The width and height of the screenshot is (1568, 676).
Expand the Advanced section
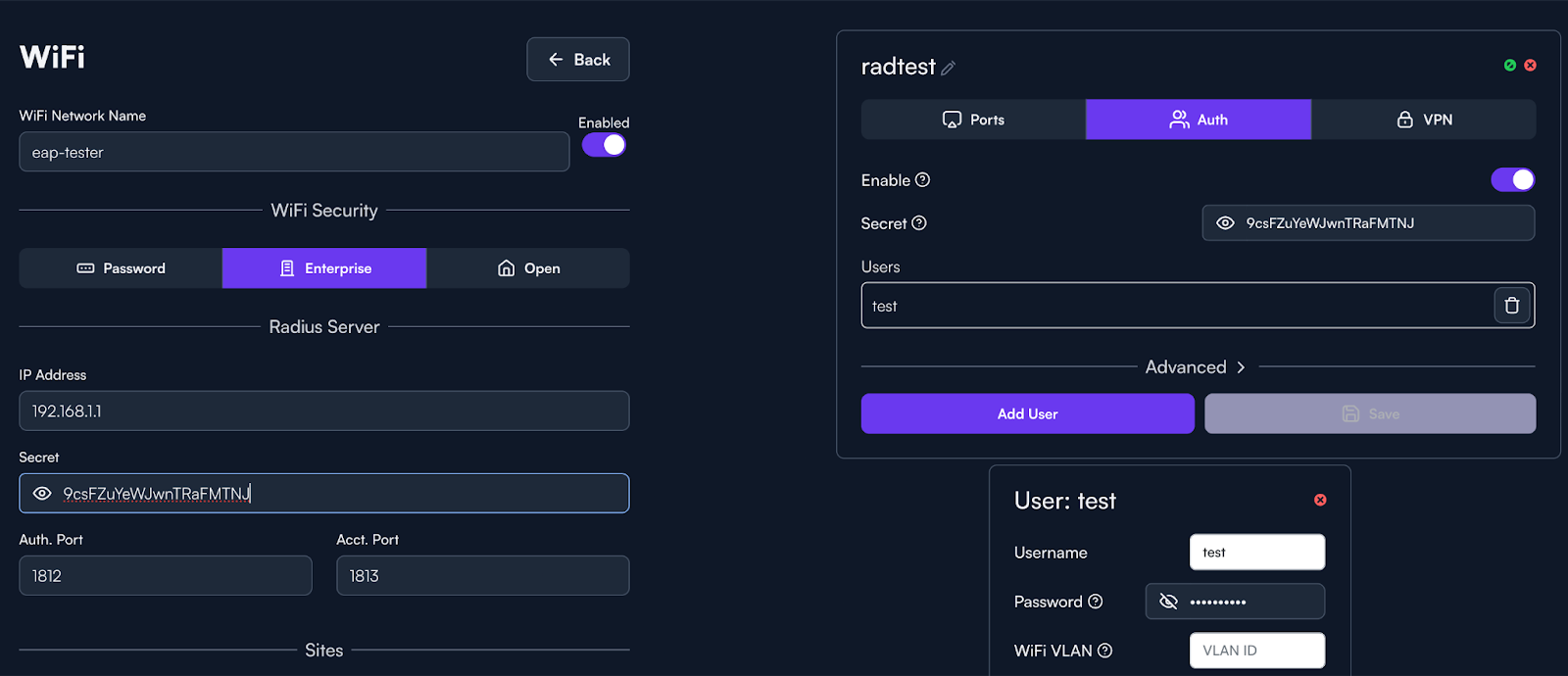pos(1196,367)
